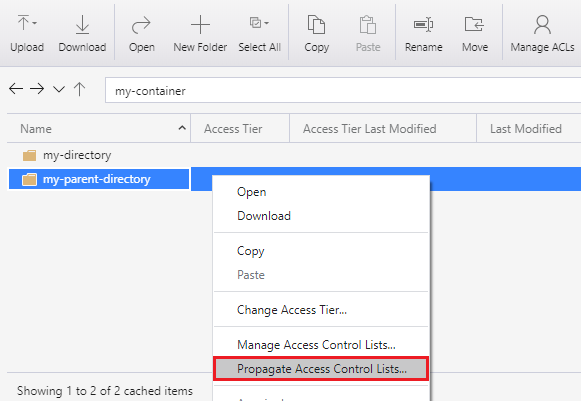Click the Upload toolbar icon
Image resolution: width=581 pixels, height=401 pixels.
click(23, 23)
